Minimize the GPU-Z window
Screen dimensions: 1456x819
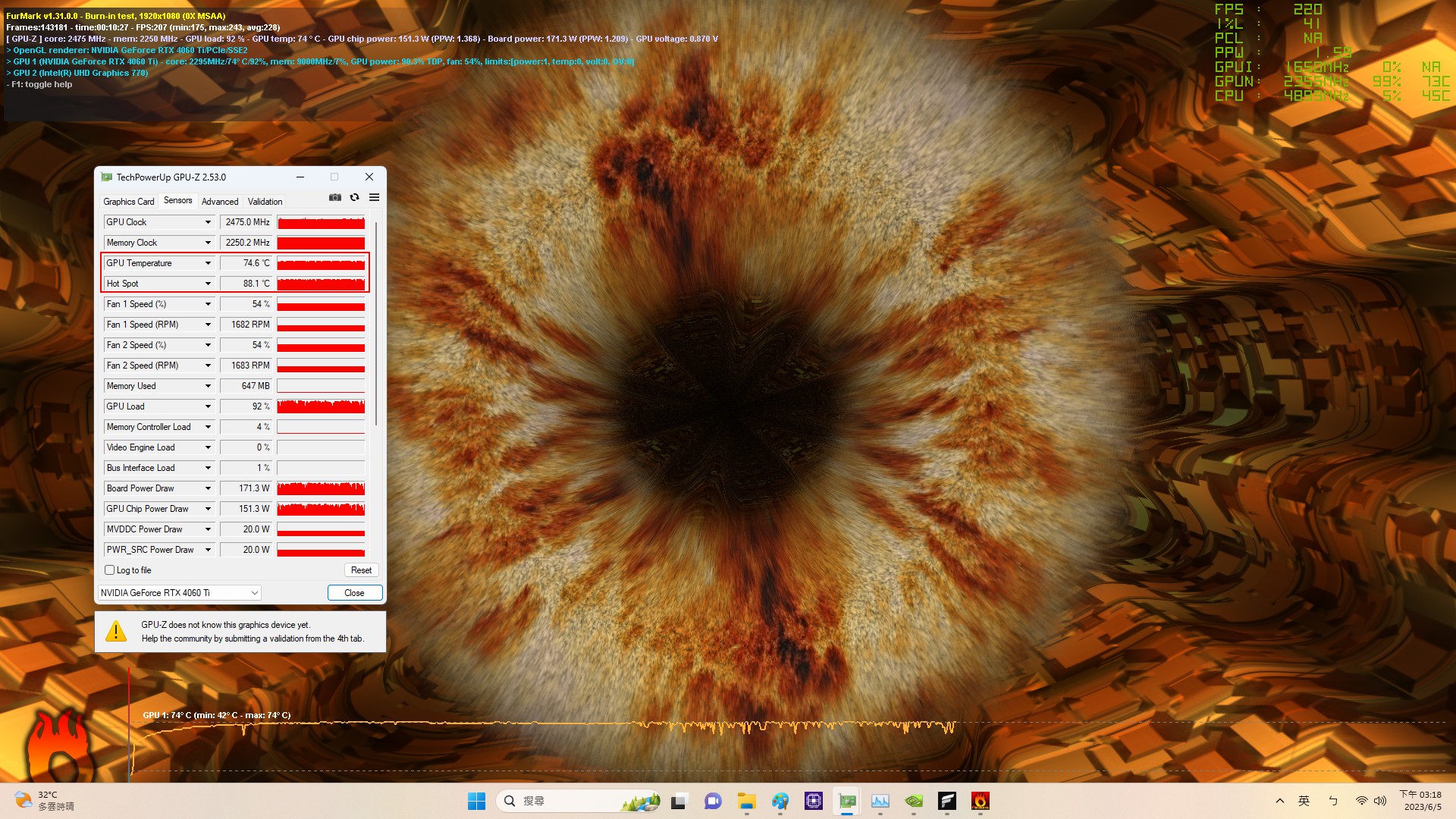click(x=300, y=177)
